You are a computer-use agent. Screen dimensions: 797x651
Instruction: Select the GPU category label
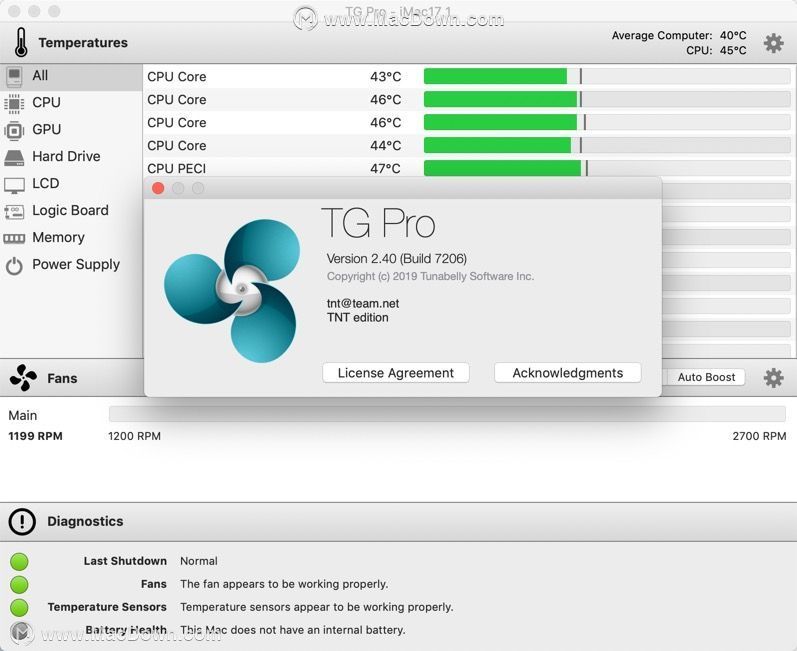pyautogui.click(x=46, y=129)
